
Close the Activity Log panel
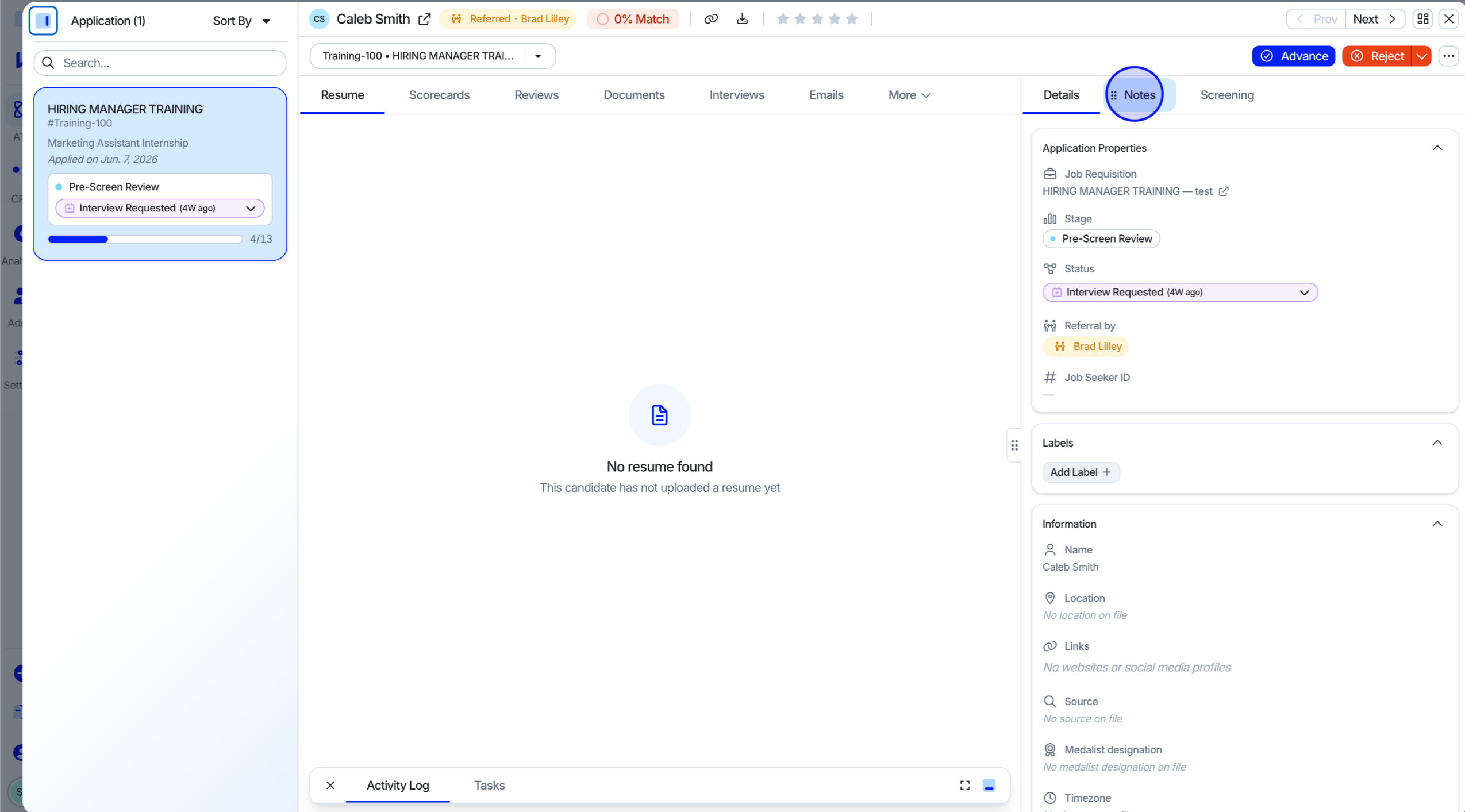coord(330,785)
